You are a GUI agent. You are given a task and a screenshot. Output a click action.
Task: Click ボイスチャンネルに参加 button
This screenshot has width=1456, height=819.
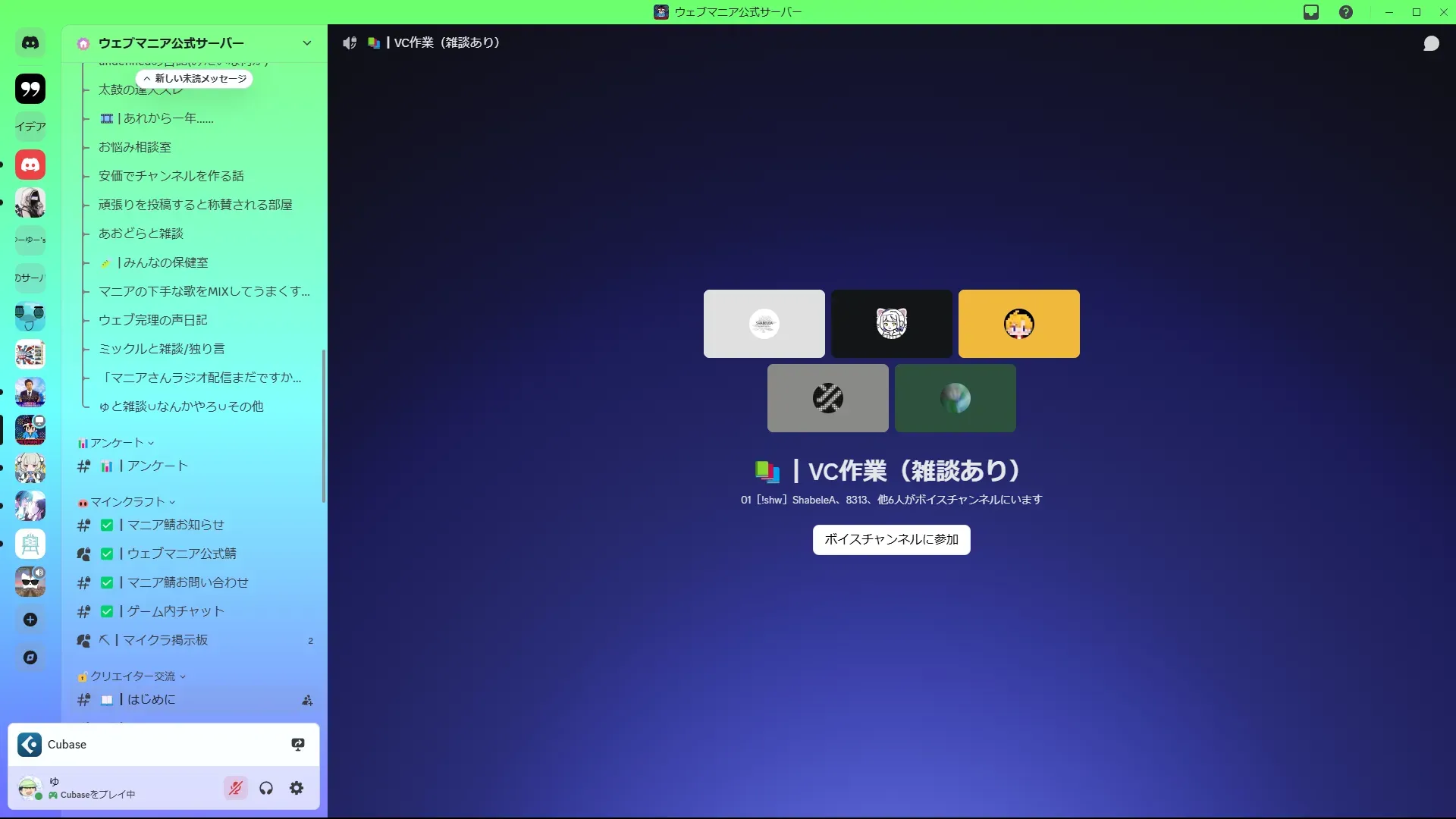tap(891, 539)
